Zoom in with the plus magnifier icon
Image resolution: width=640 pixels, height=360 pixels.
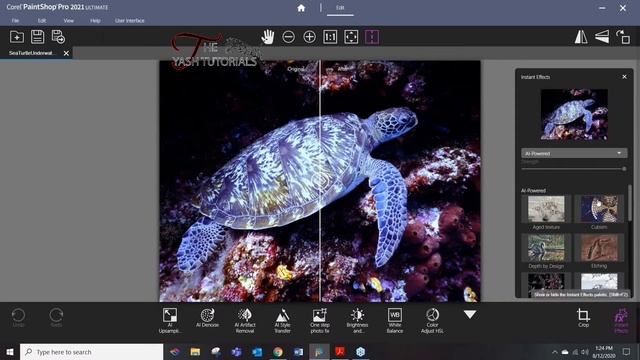[x=309, y=37]
